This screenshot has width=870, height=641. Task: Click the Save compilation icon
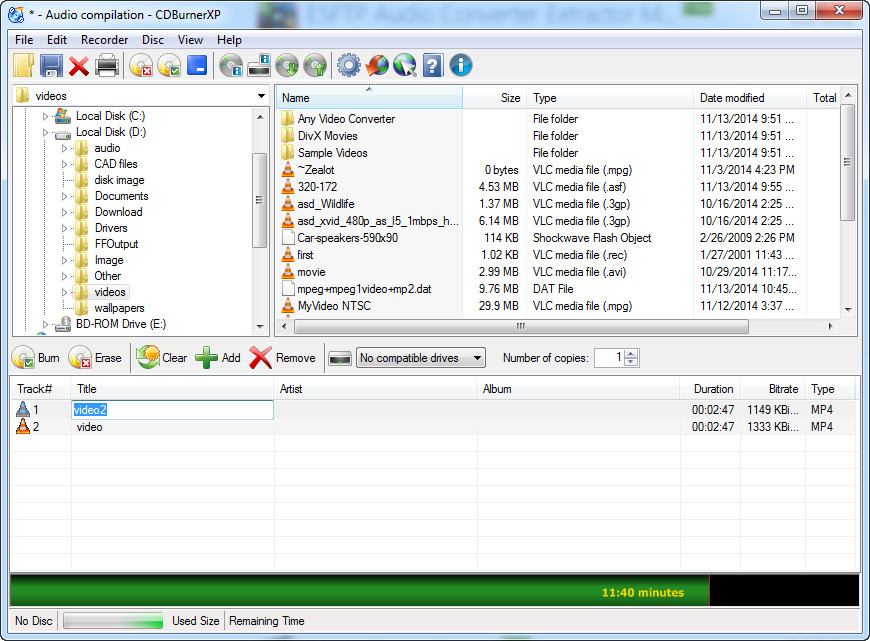[x=50, y=65]
